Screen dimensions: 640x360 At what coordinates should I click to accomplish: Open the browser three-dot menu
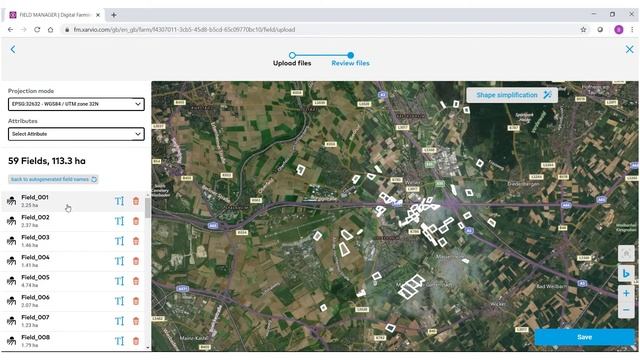point(632,29)
